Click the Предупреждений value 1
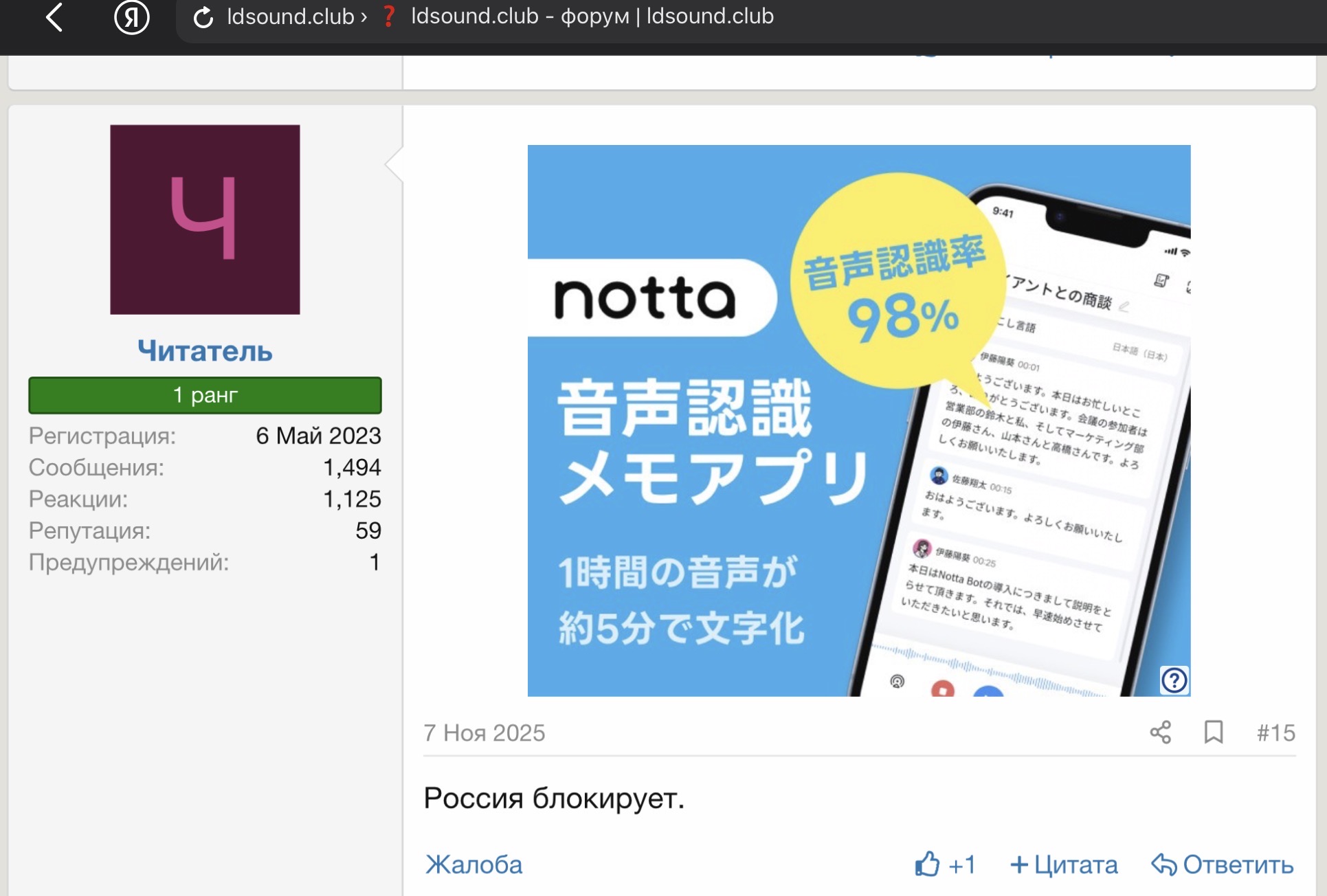This screenshot has width=1327, height=896. [x=375, y=562]
